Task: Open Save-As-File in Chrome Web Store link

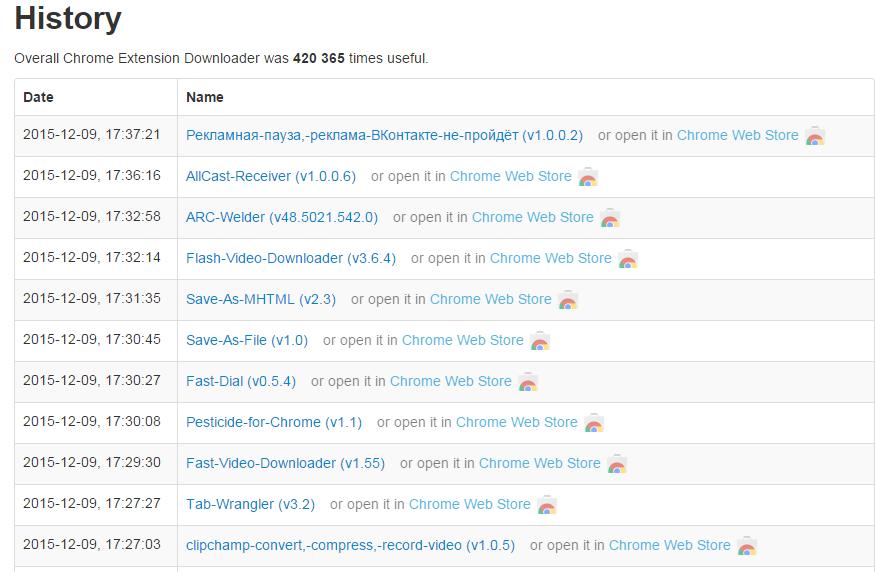Action: (463, 340)
